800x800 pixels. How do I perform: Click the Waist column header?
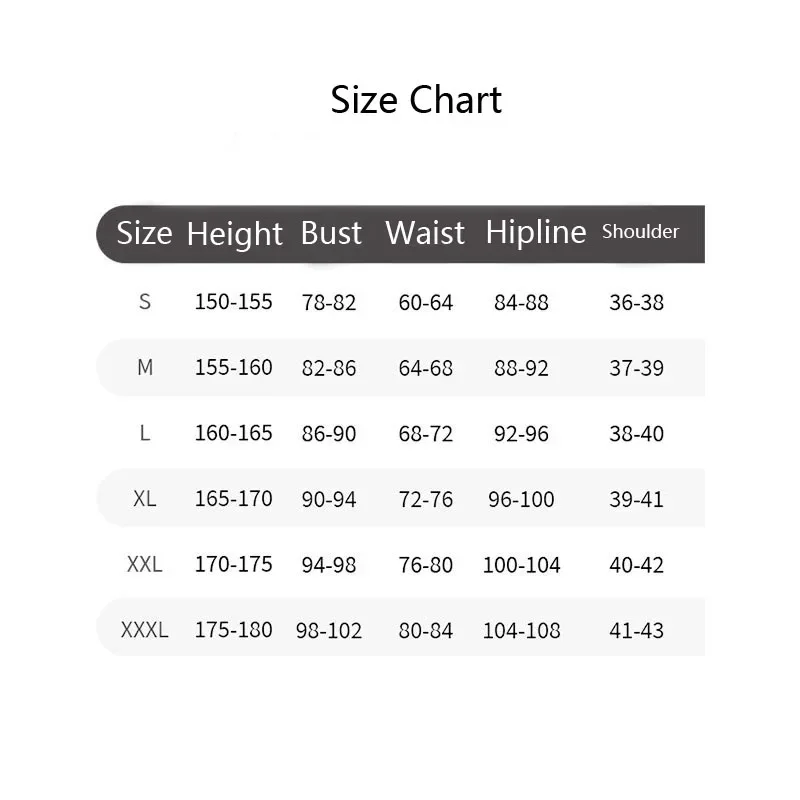click(x=425, y=233)
